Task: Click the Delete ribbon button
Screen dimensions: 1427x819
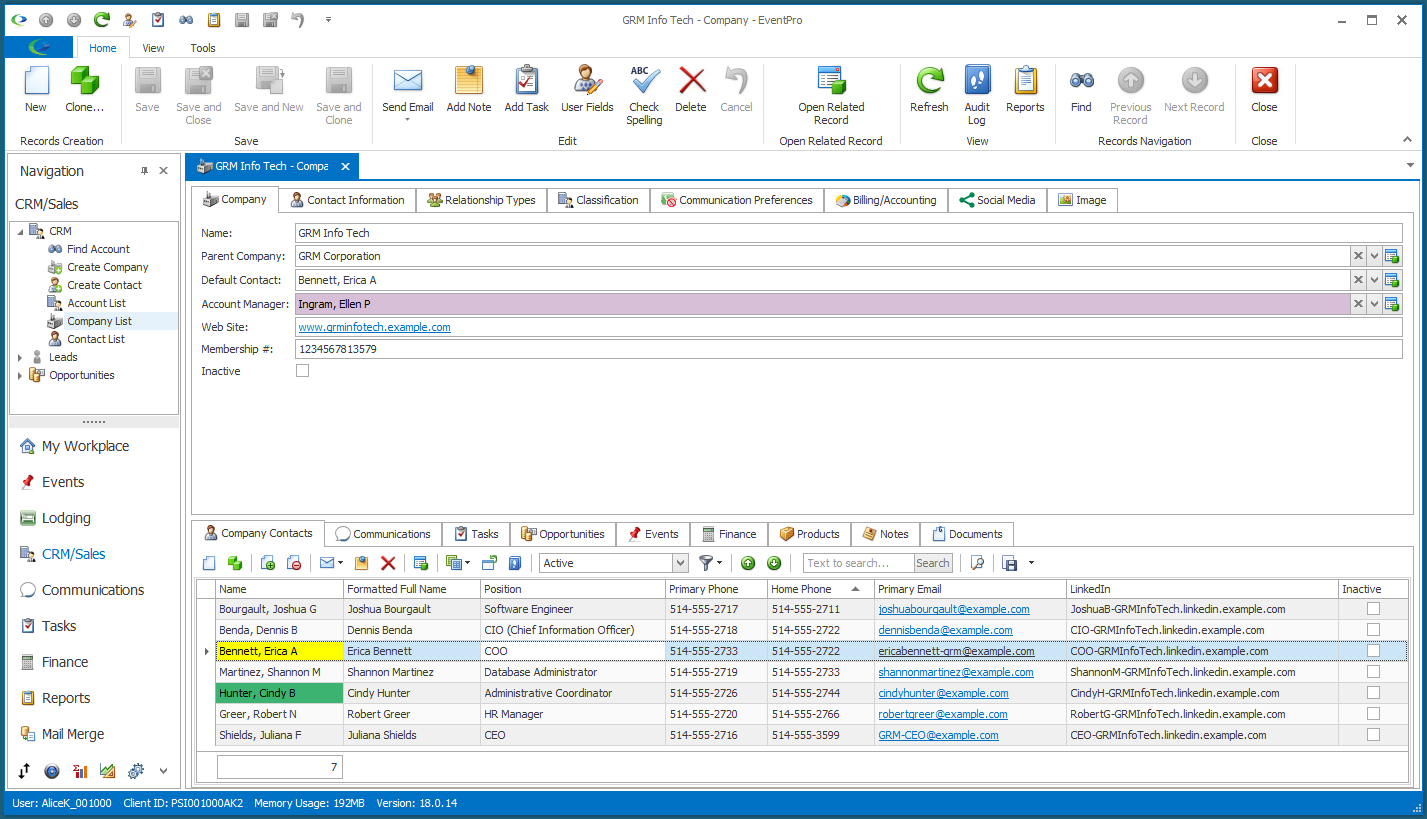Action: (691, 89)
